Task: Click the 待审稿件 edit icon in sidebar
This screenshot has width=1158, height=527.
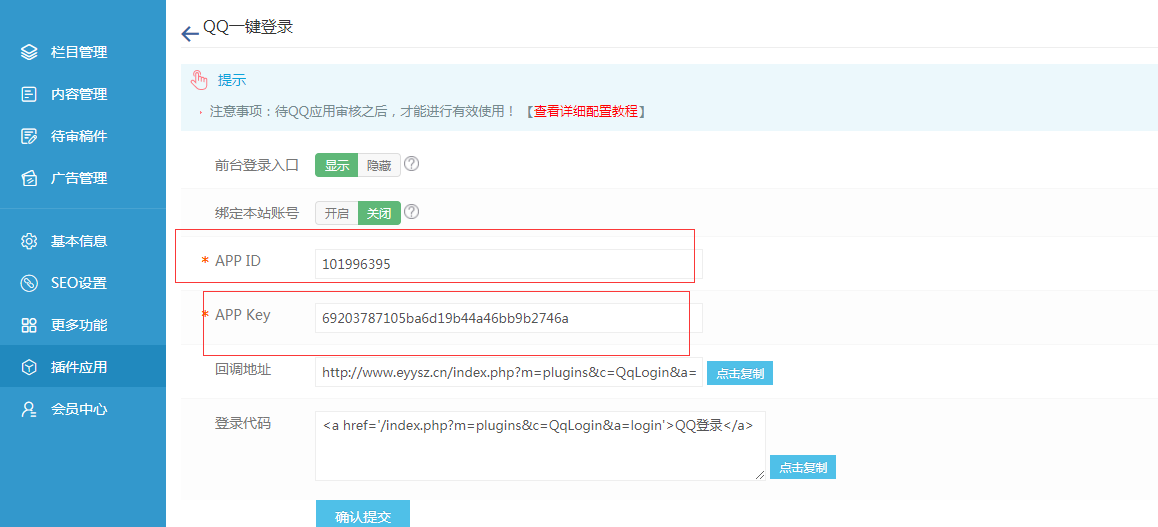Action: click(x=29, y=136)
